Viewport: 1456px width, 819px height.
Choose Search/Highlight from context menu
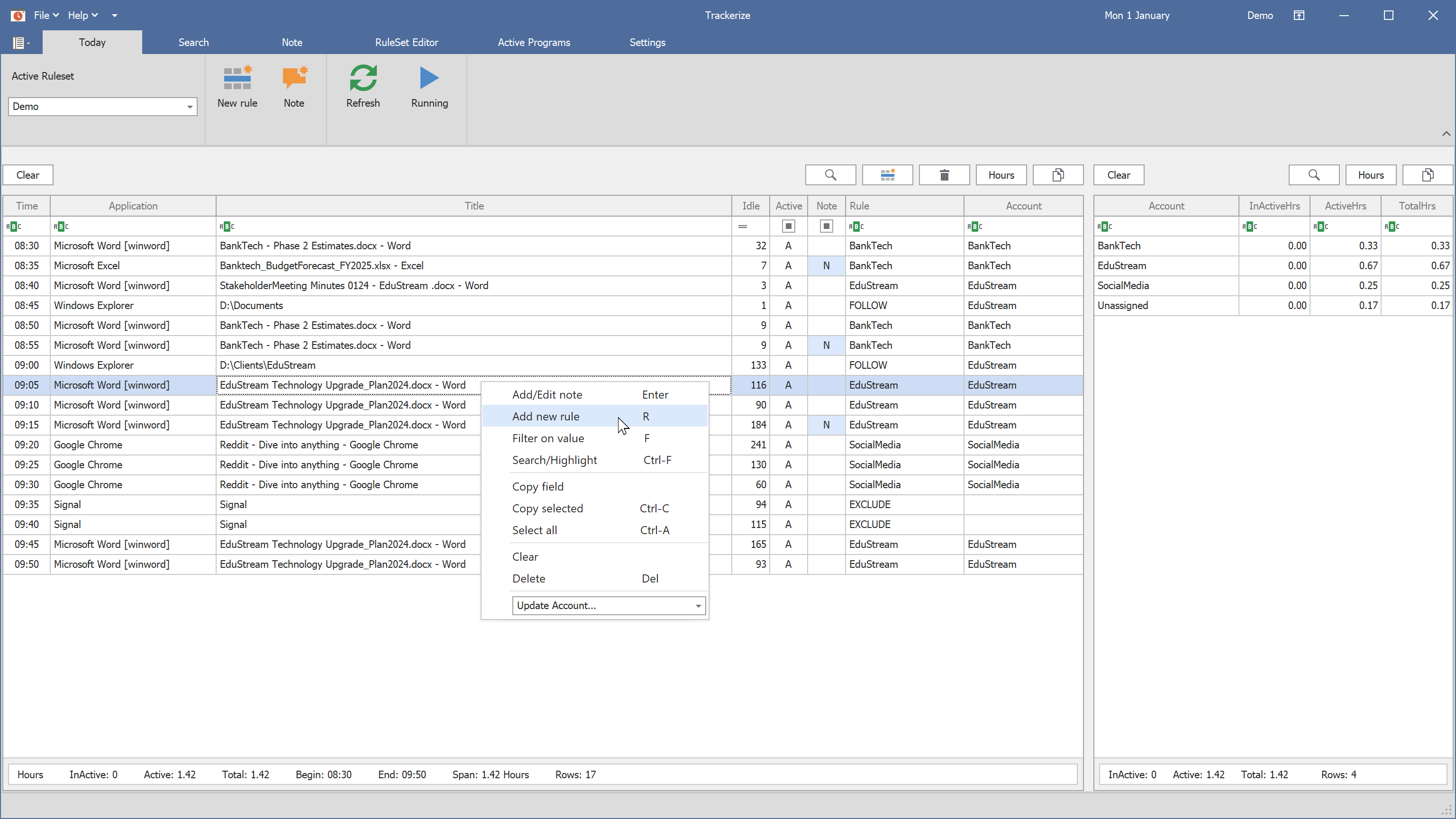click(595, 460)
